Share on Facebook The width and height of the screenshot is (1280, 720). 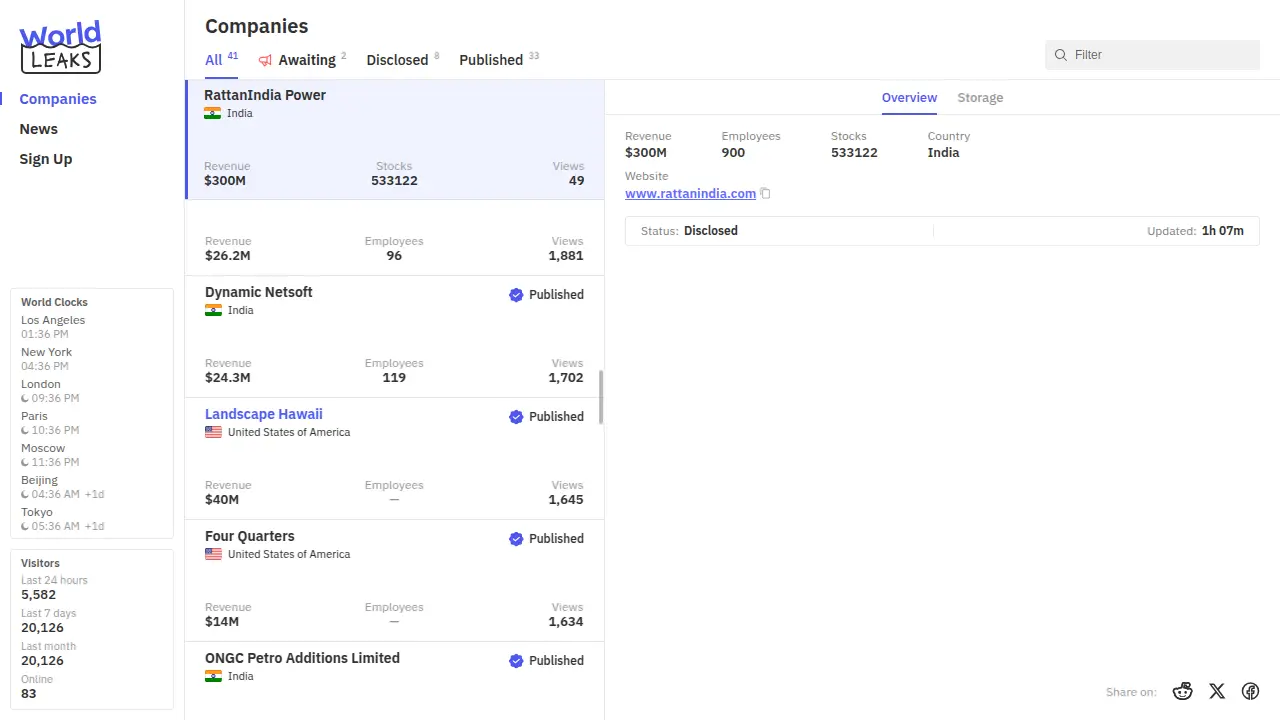point(1250,691)
